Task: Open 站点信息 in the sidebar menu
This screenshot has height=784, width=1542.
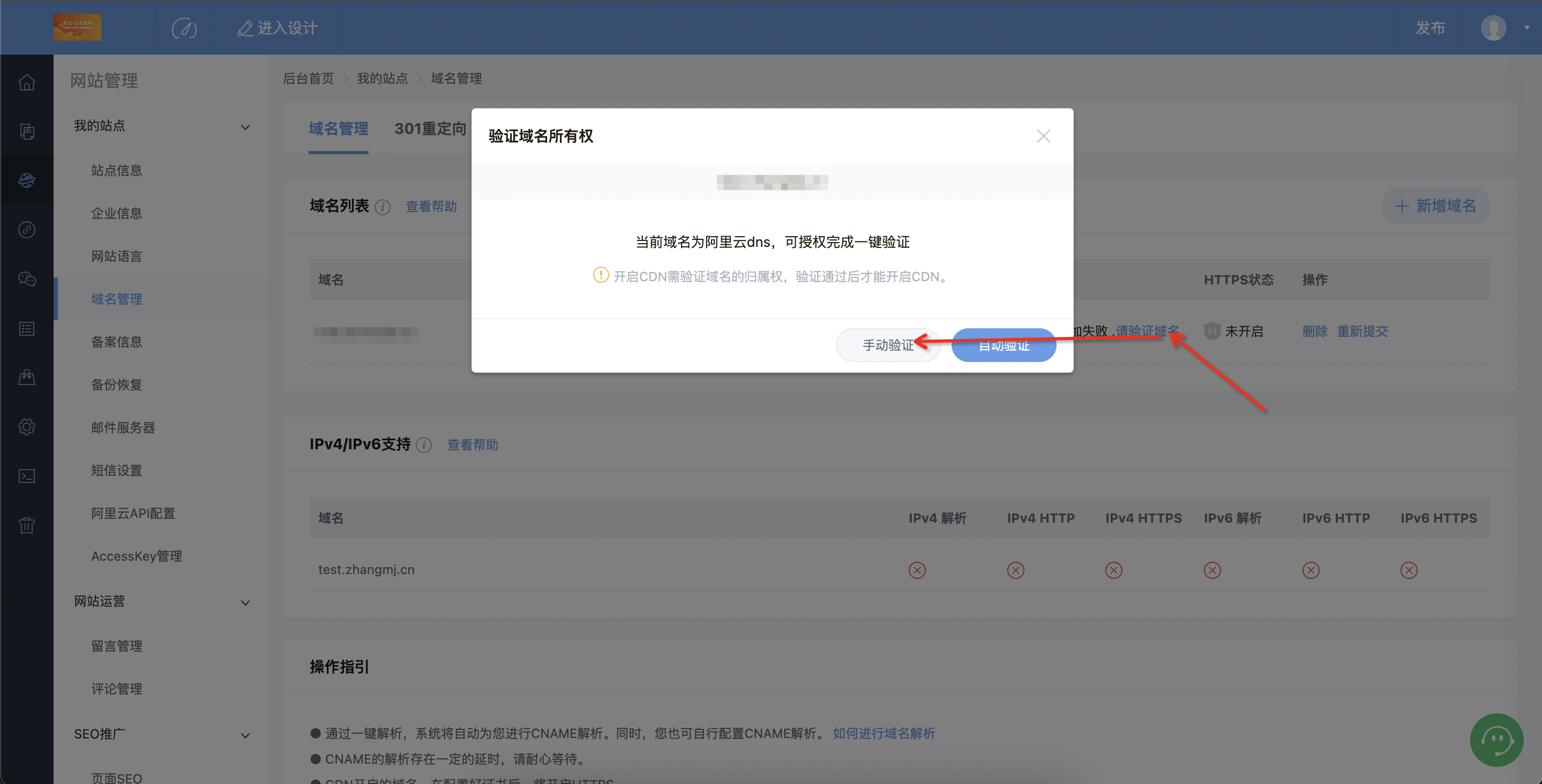Action: [117, 171]
